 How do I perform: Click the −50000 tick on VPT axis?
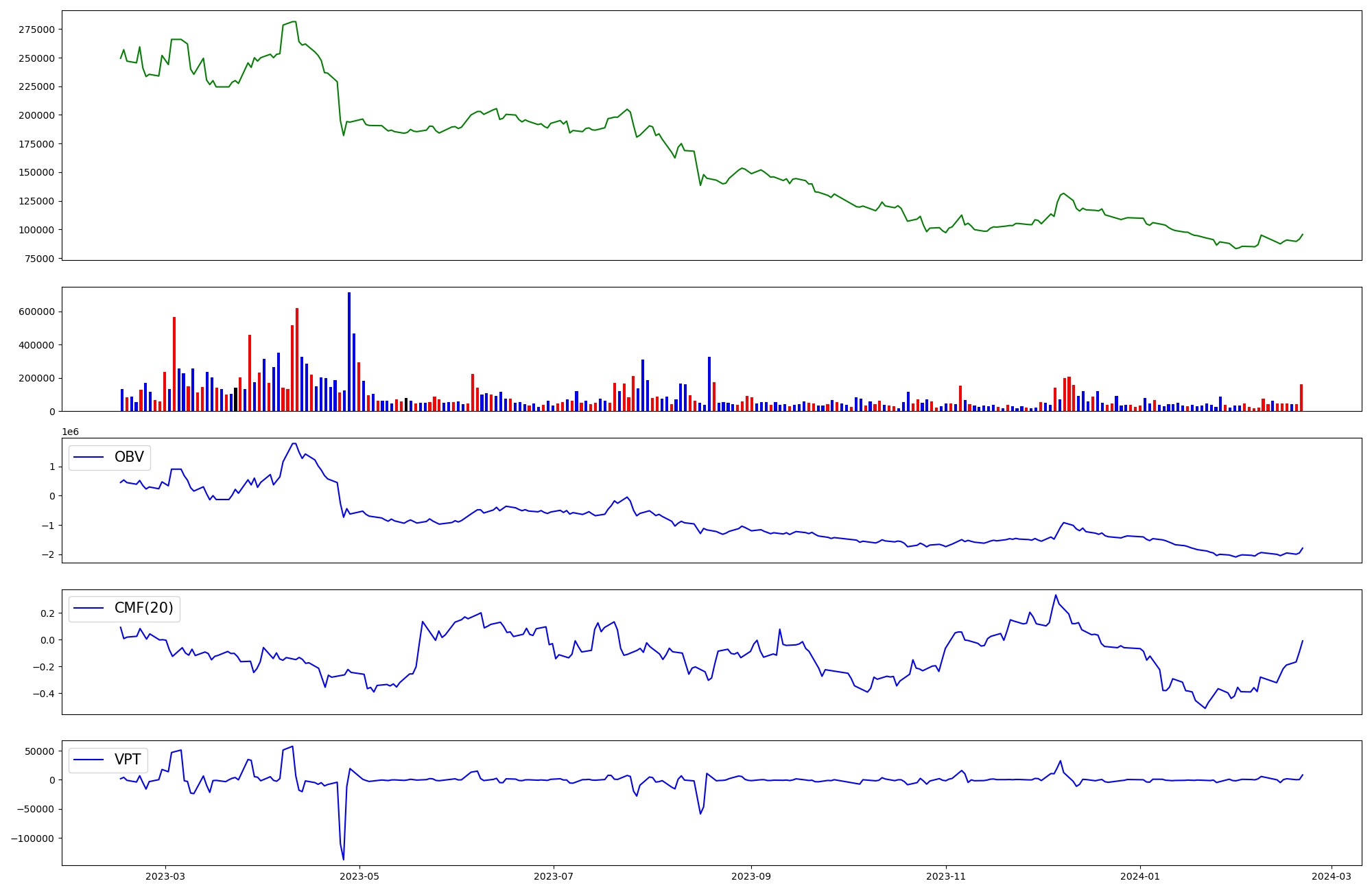36,810
